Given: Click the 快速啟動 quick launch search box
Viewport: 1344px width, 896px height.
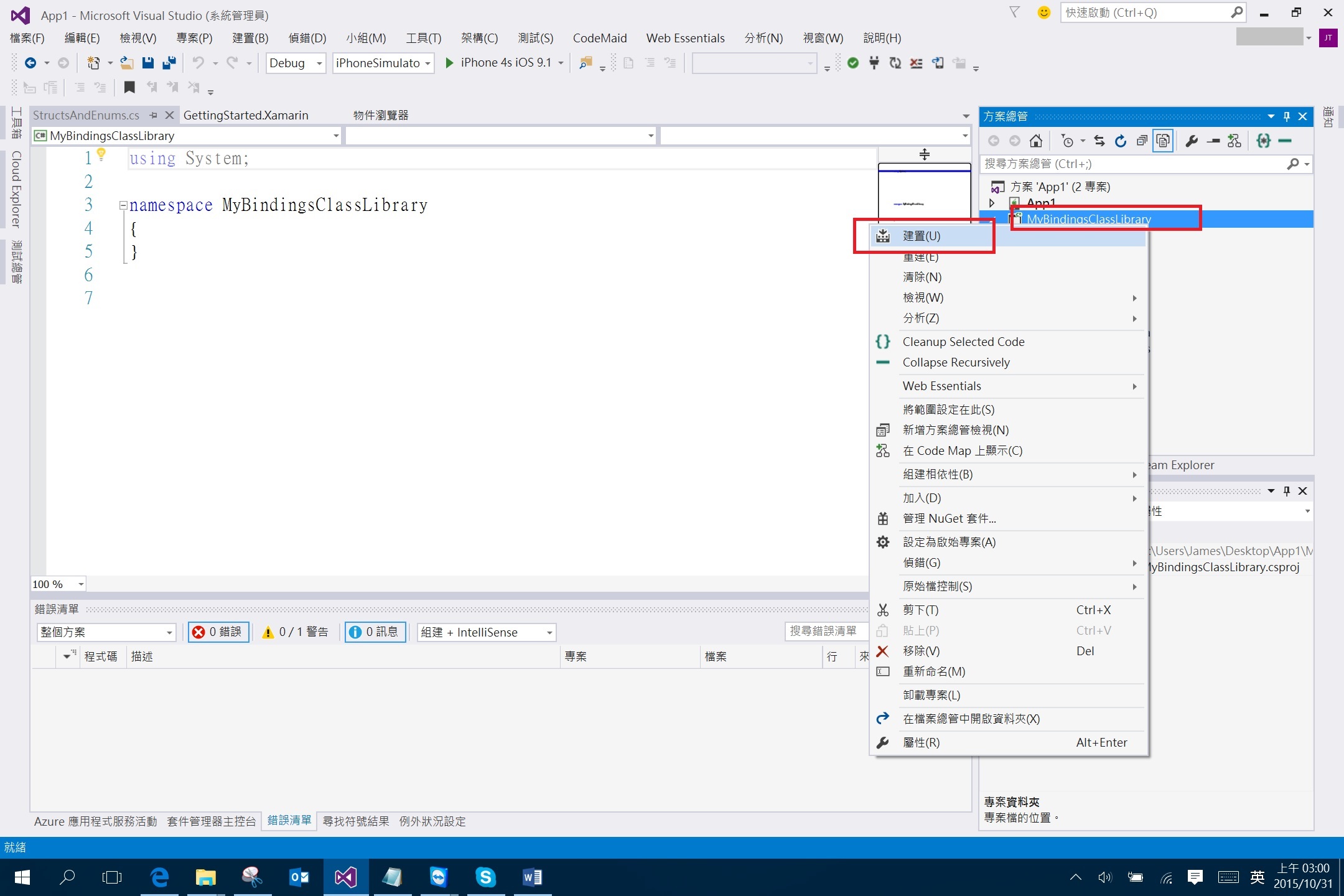Looking at the screenshot, I should click(x=1152, y=12).
